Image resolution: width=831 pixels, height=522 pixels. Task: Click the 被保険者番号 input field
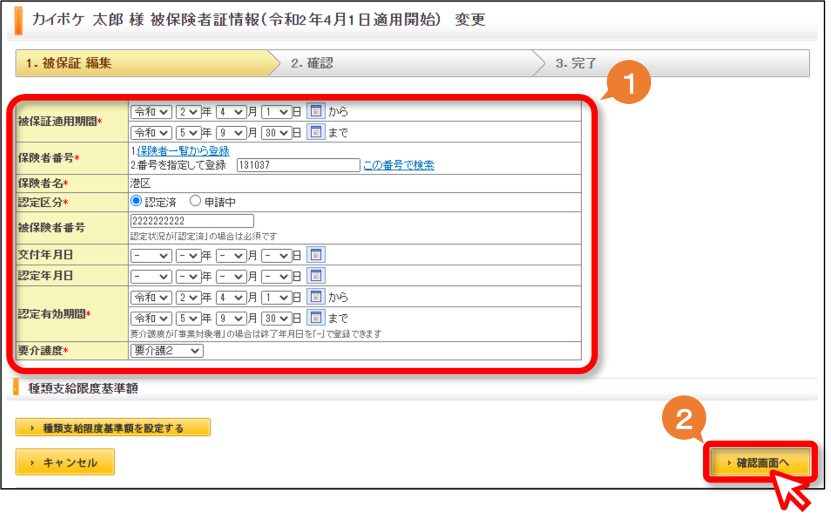[x=192, y=221]
